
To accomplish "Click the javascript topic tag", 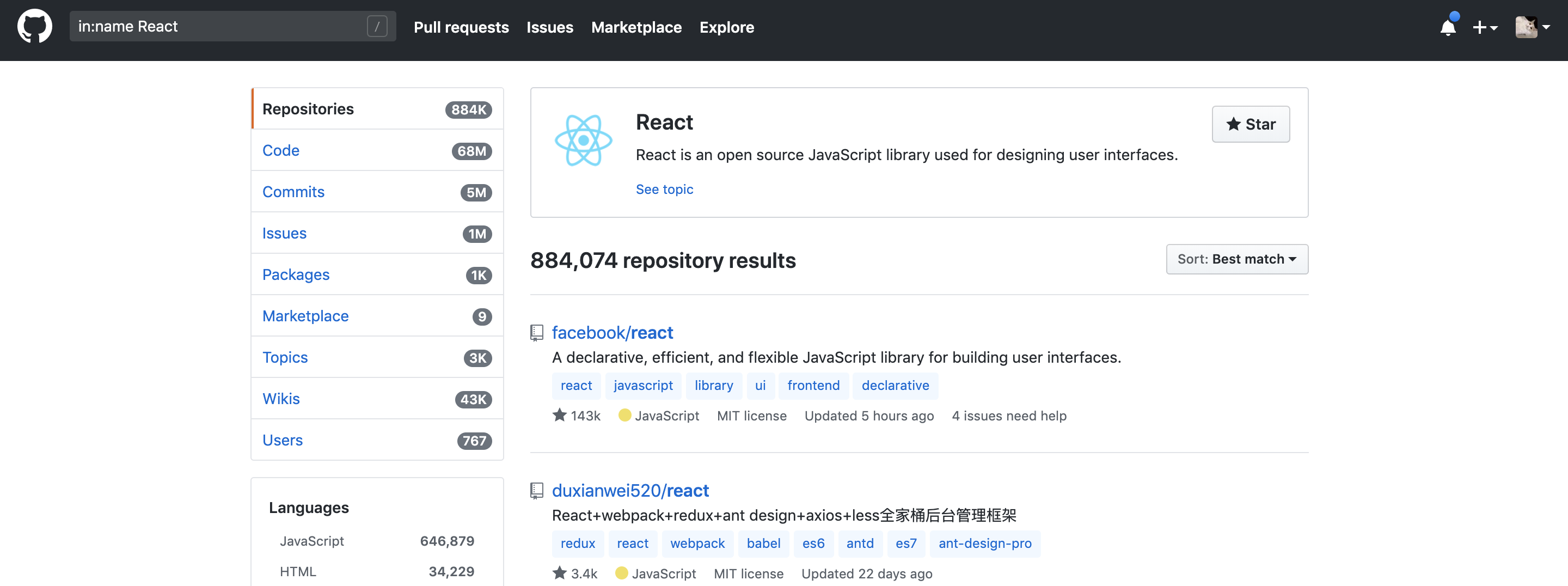I will click(x=643, y=386).
